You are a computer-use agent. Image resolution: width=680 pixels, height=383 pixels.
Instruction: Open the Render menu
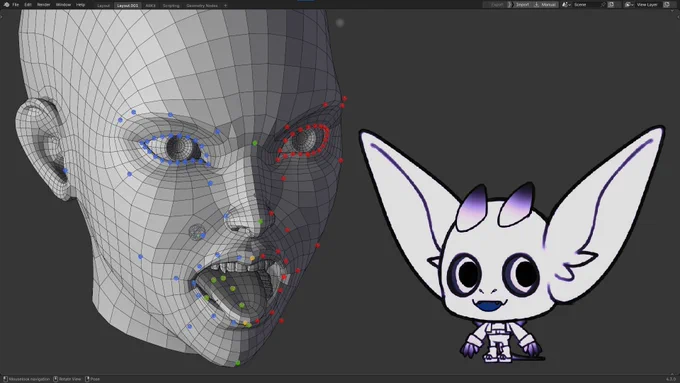pos(43,5)
